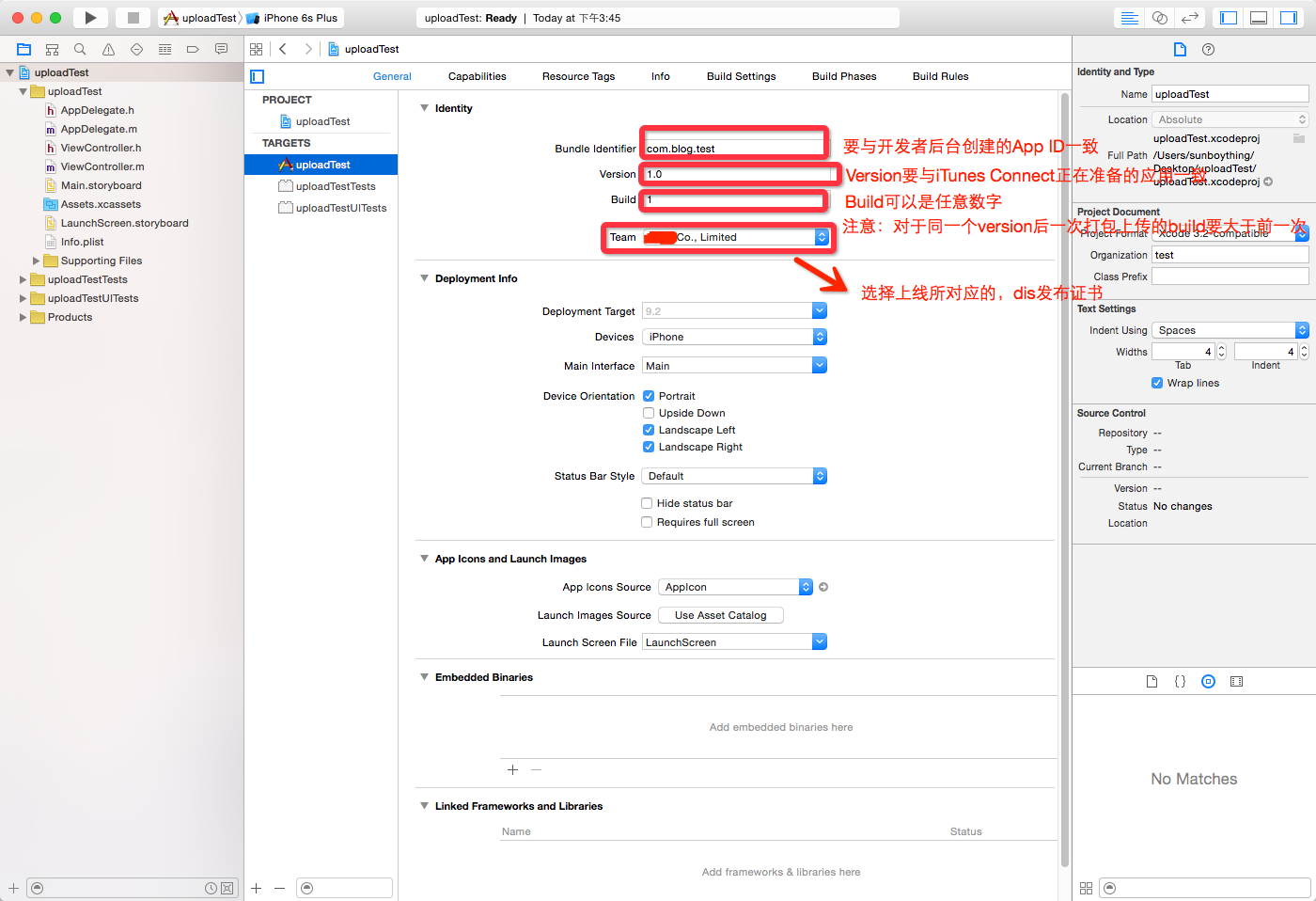Screen dimensions: 1316x901
Task: Click the Organization text field
Action: (1230, 255)
